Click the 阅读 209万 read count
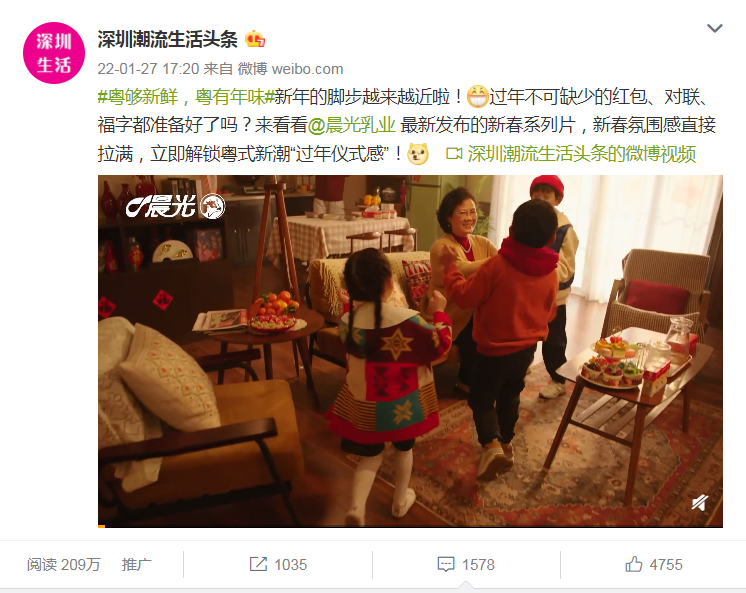The width and height of the screenshot is (746, 593). 64,564
